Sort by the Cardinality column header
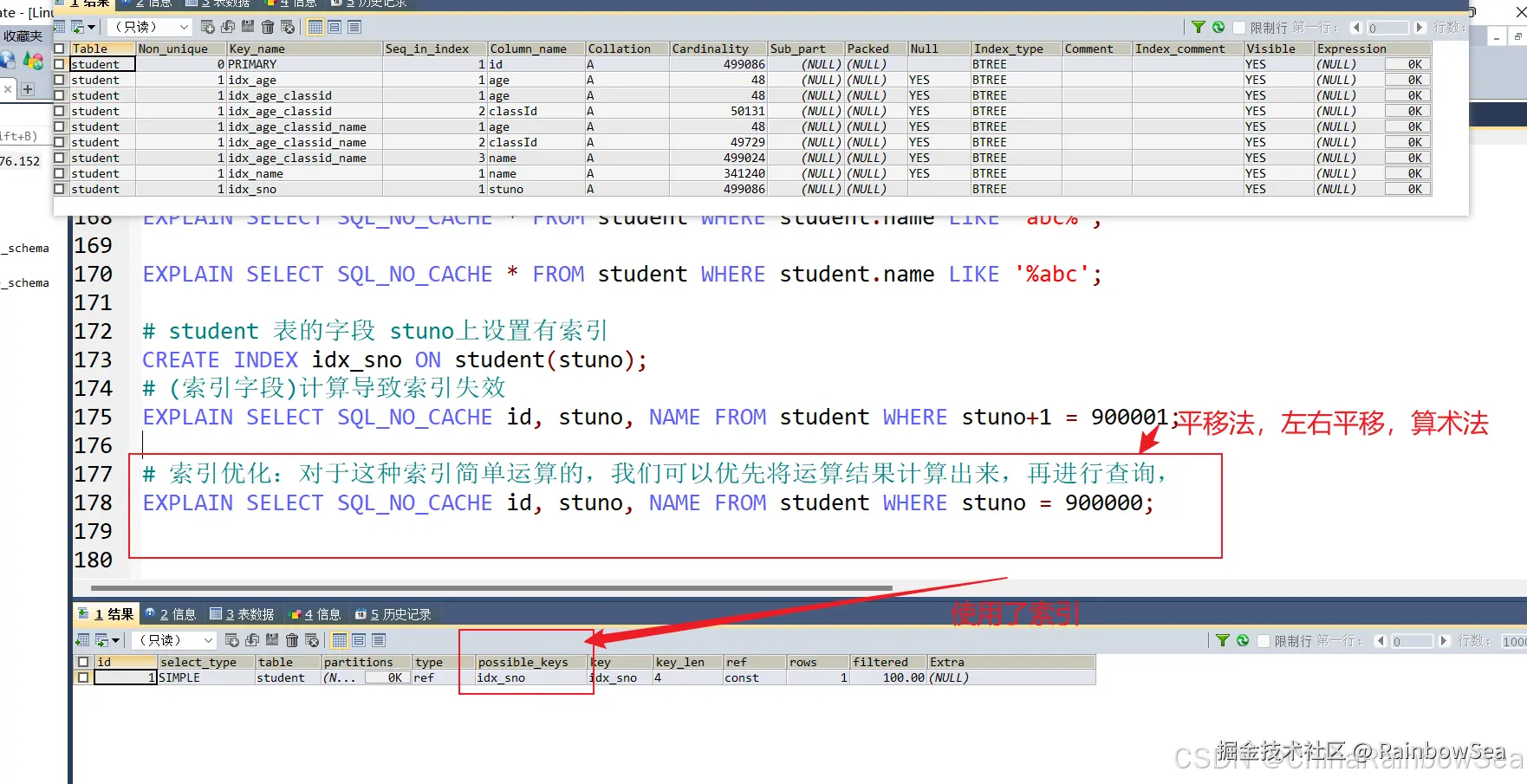1527x784 pixels. point(718,49)
